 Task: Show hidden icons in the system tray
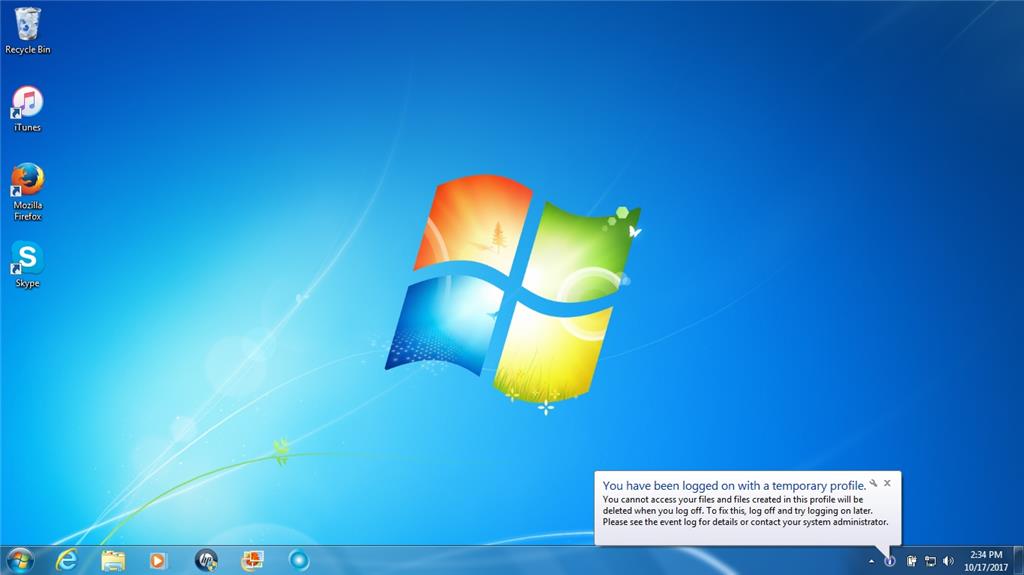pyautogui.click(x=871, y=561)
